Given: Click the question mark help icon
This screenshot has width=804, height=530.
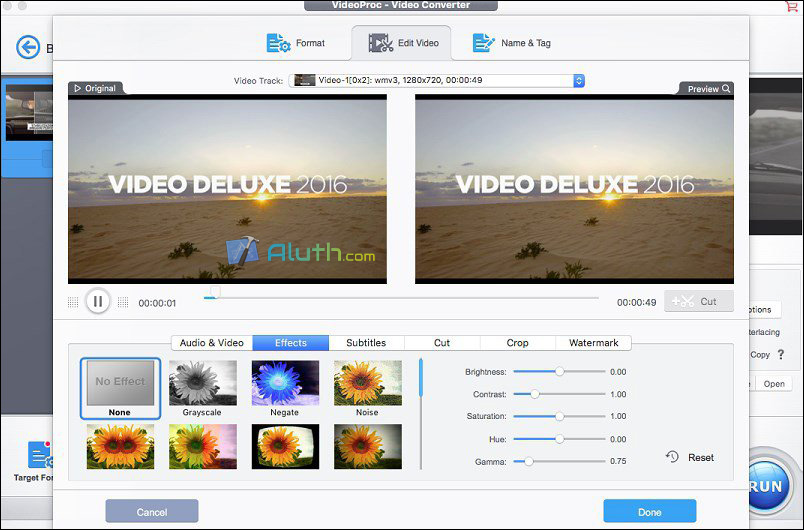Looking at the screenshot, I should click(x=781, y=354).
